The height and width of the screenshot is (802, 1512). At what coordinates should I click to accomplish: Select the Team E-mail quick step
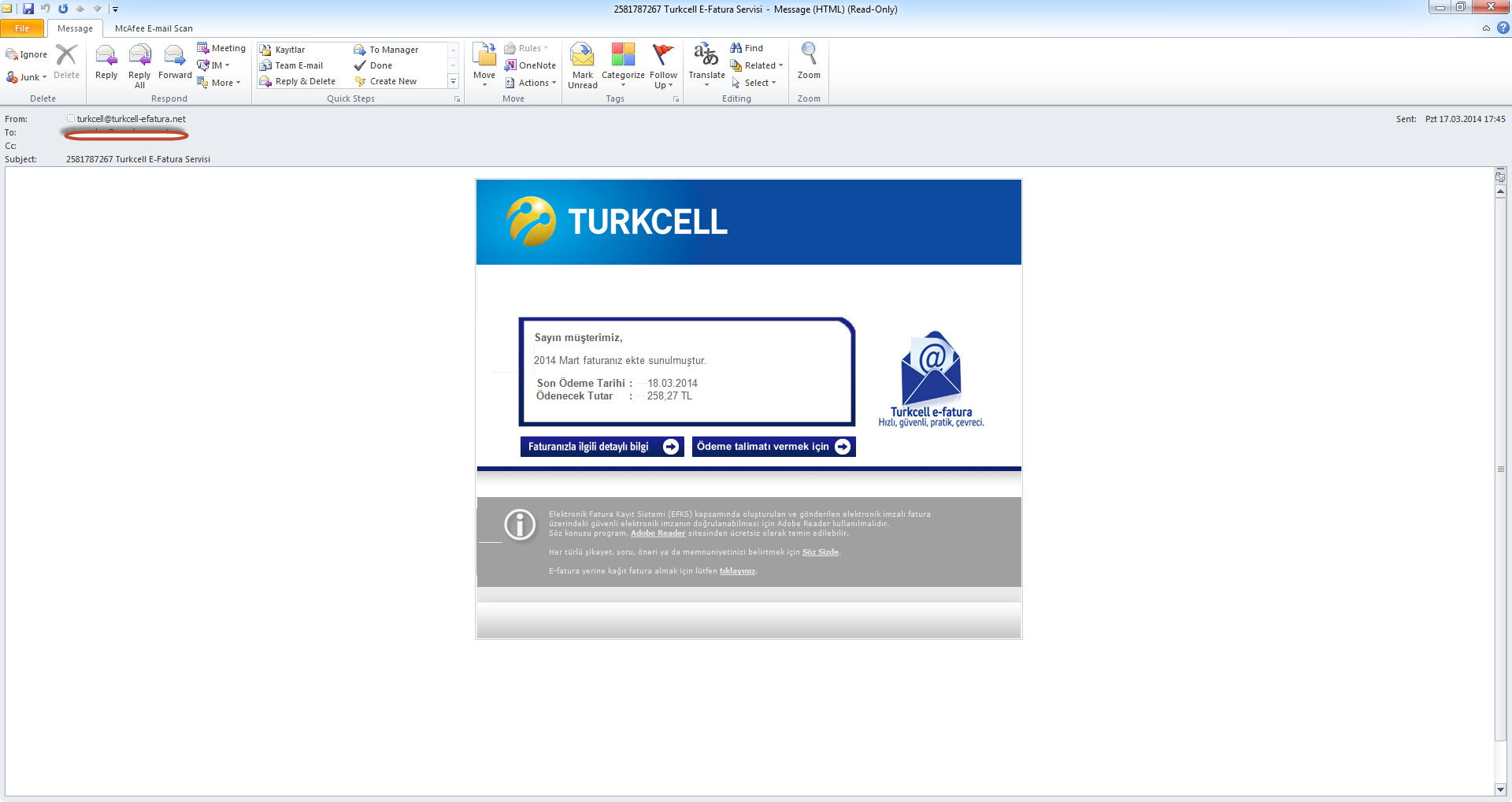point(291,65)
